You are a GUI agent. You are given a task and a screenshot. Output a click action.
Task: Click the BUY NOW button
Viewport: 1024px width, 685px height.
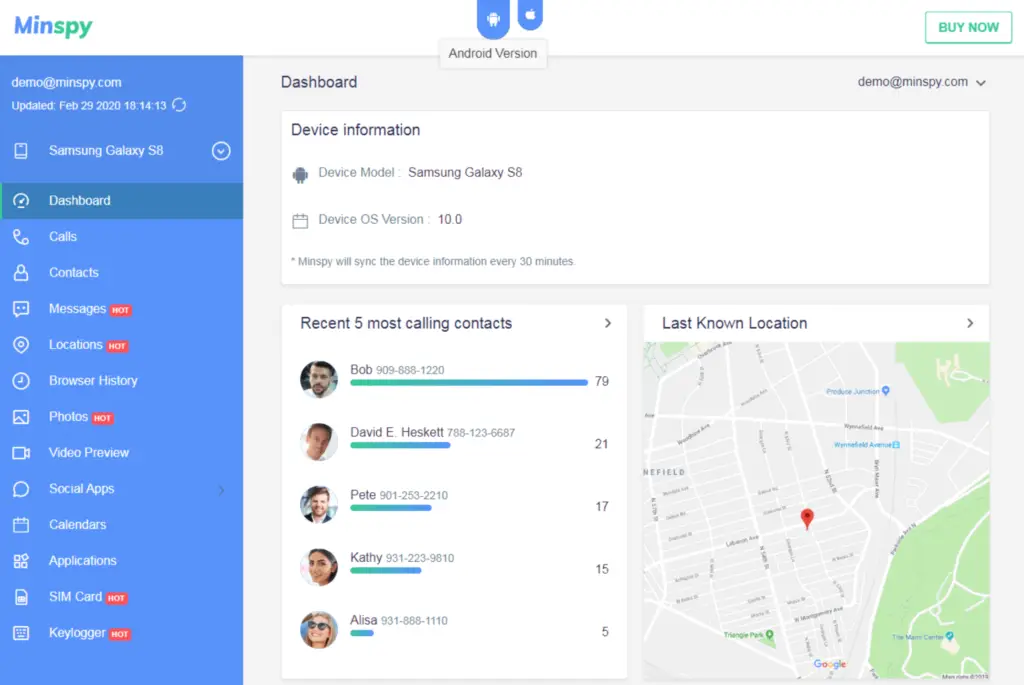point(967,28)
